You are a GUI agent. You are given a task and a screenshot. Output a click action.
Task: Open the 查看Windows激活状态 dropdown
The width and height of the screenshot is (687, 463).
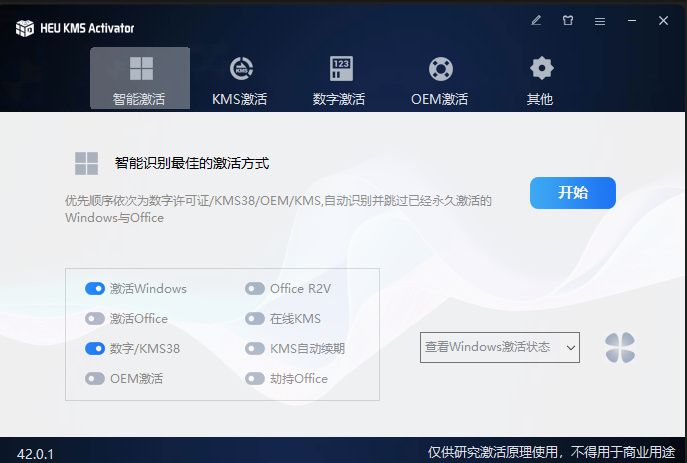(500, 347)
